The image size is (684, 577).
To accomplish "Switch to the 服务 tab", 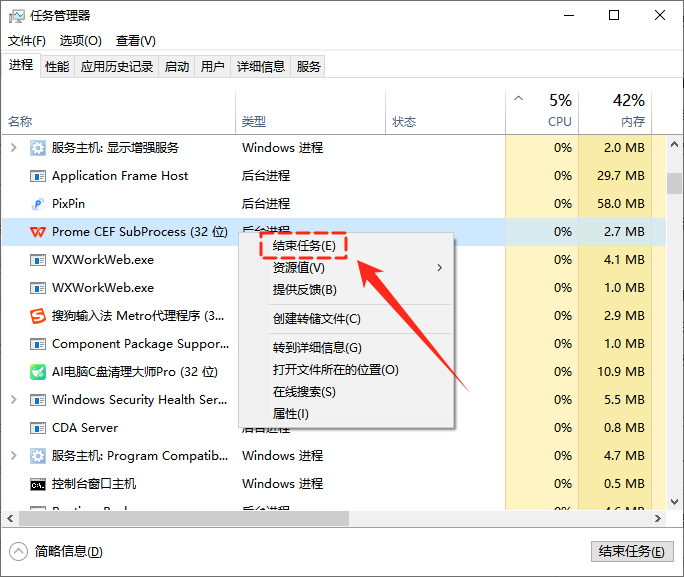I will click(308, 66).
